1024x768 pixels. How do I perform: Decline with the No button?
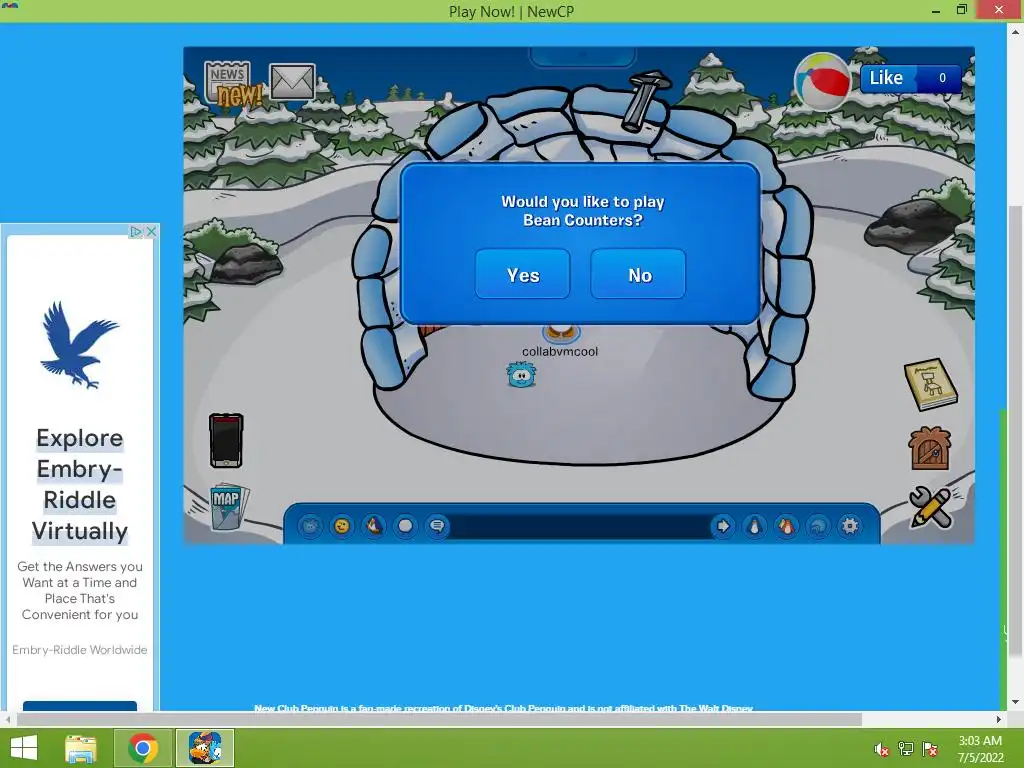tap(638, 274)
